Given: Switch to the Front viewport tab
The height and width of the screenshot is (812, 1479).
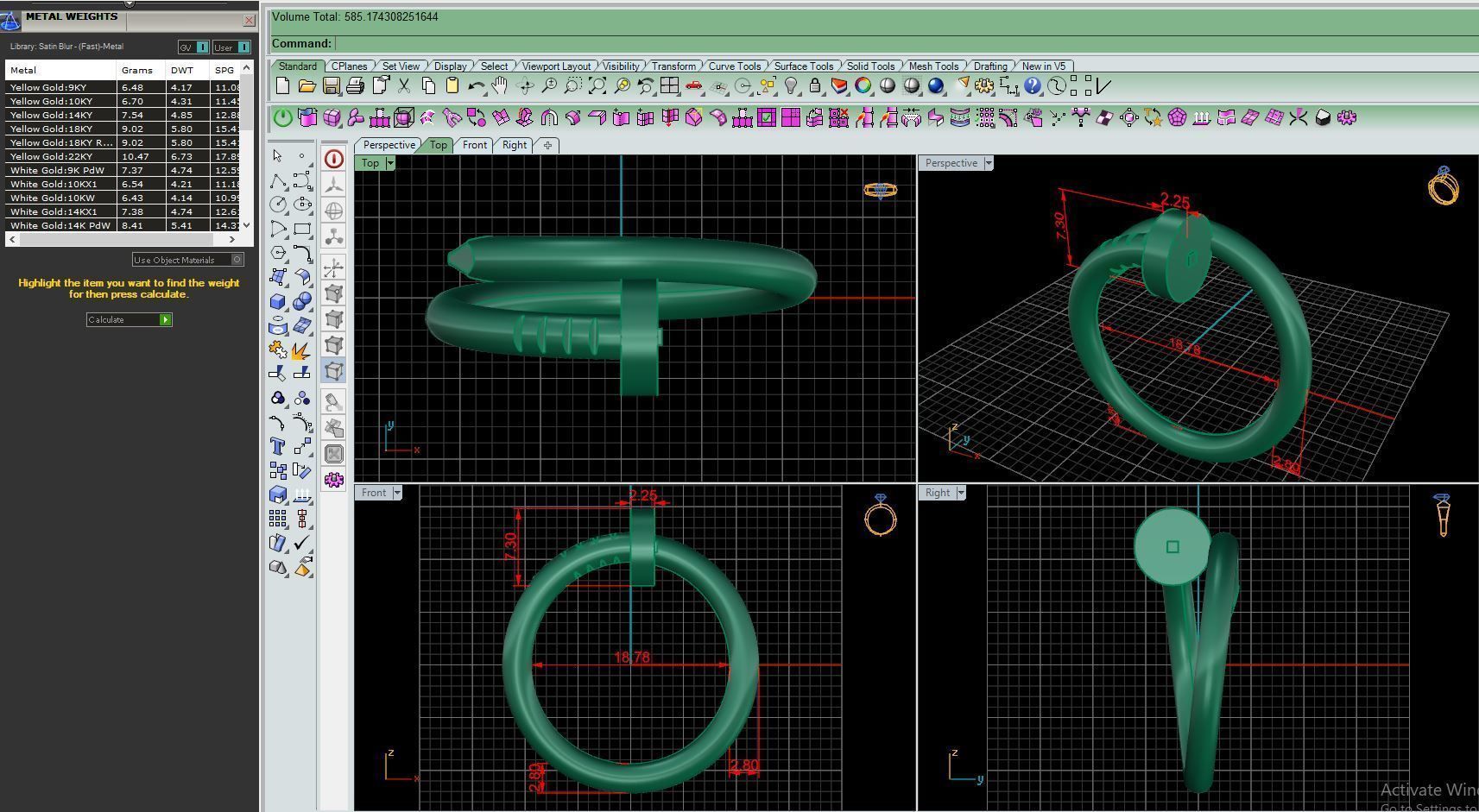Looking at the screenshot, I should [474, 145].
